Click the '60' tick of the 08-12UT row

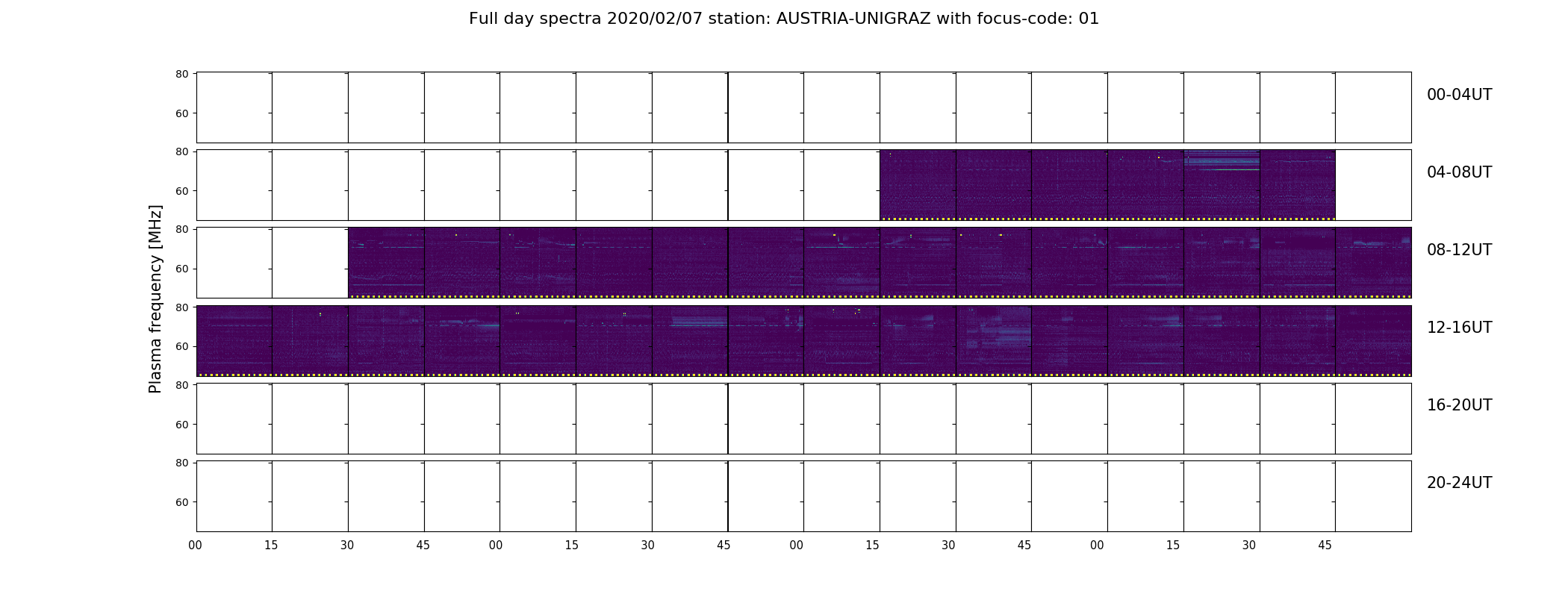pyautogui.click(x=181, y=269)
